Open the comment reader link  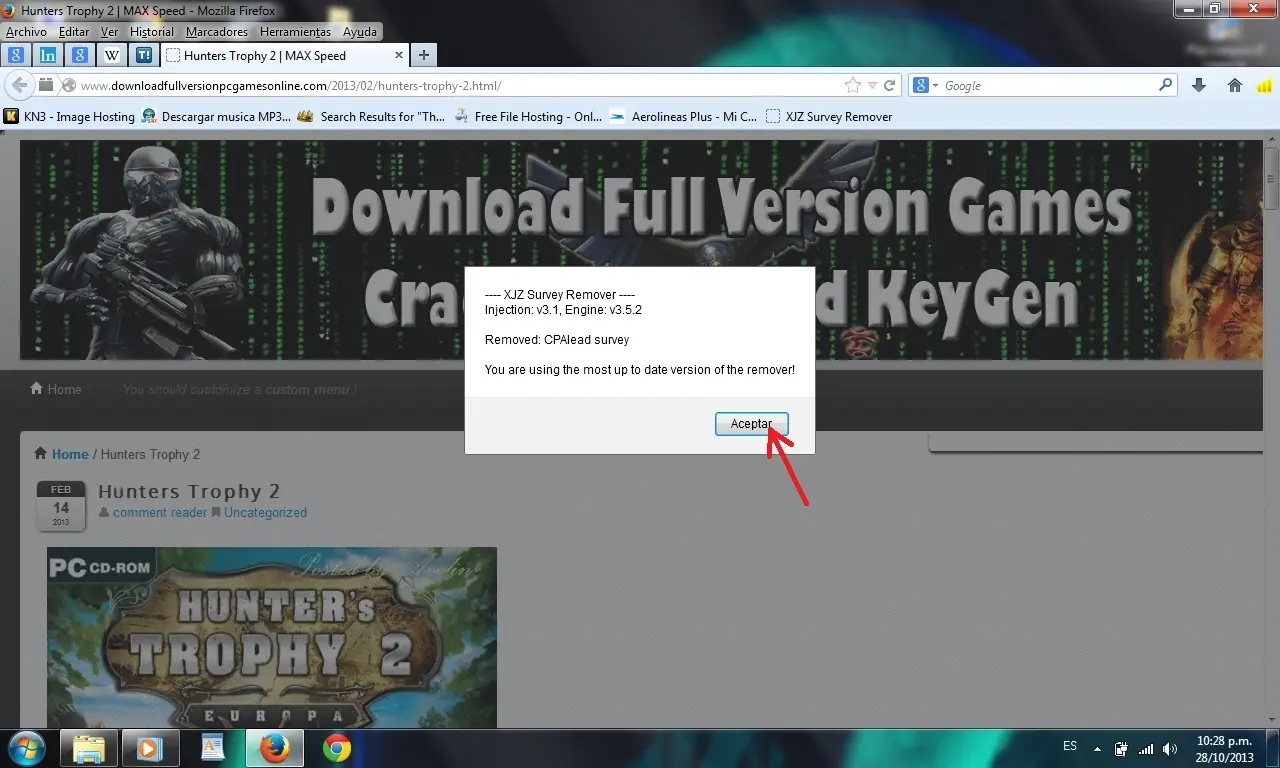click(x=160, y=513)
